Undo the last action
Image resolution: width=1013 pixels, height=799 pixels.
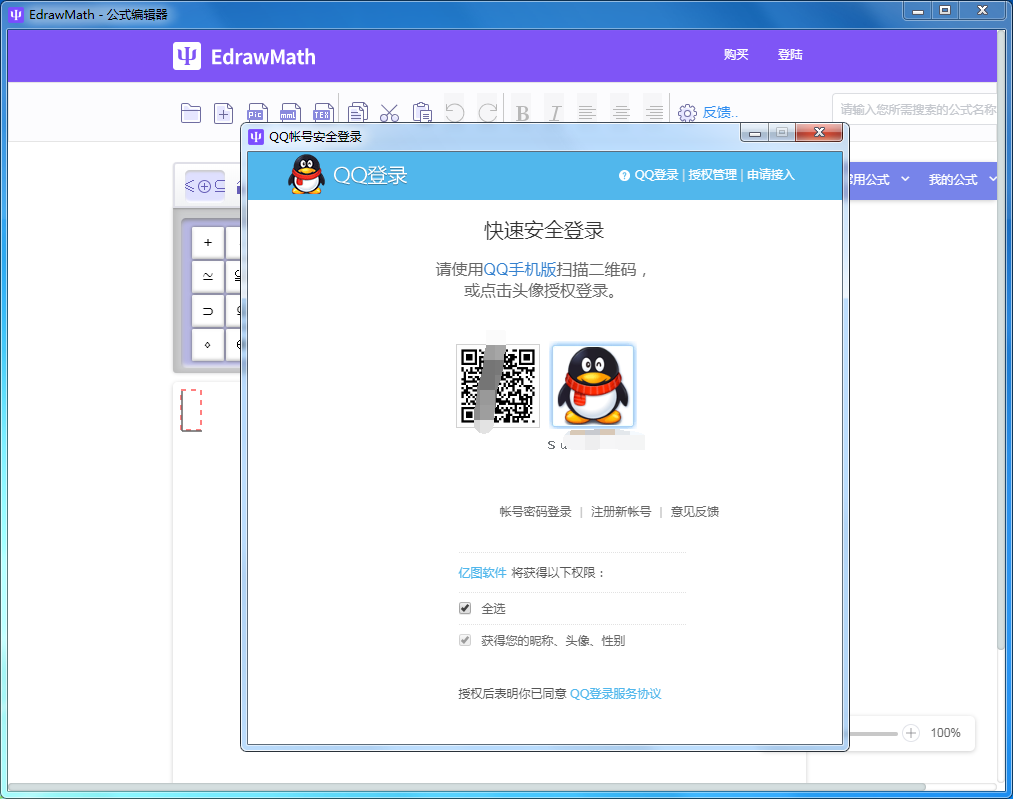point(455,113)
